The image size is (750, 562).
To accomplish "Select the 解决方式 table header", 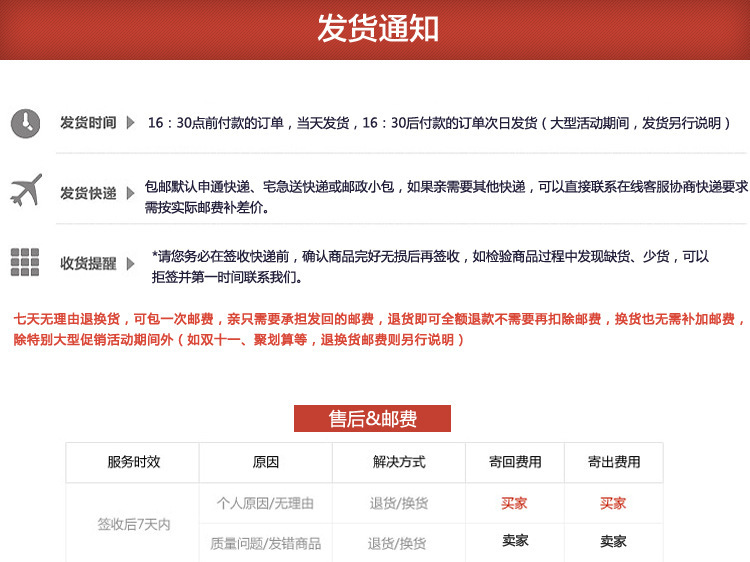I will (x=398, y=462).
